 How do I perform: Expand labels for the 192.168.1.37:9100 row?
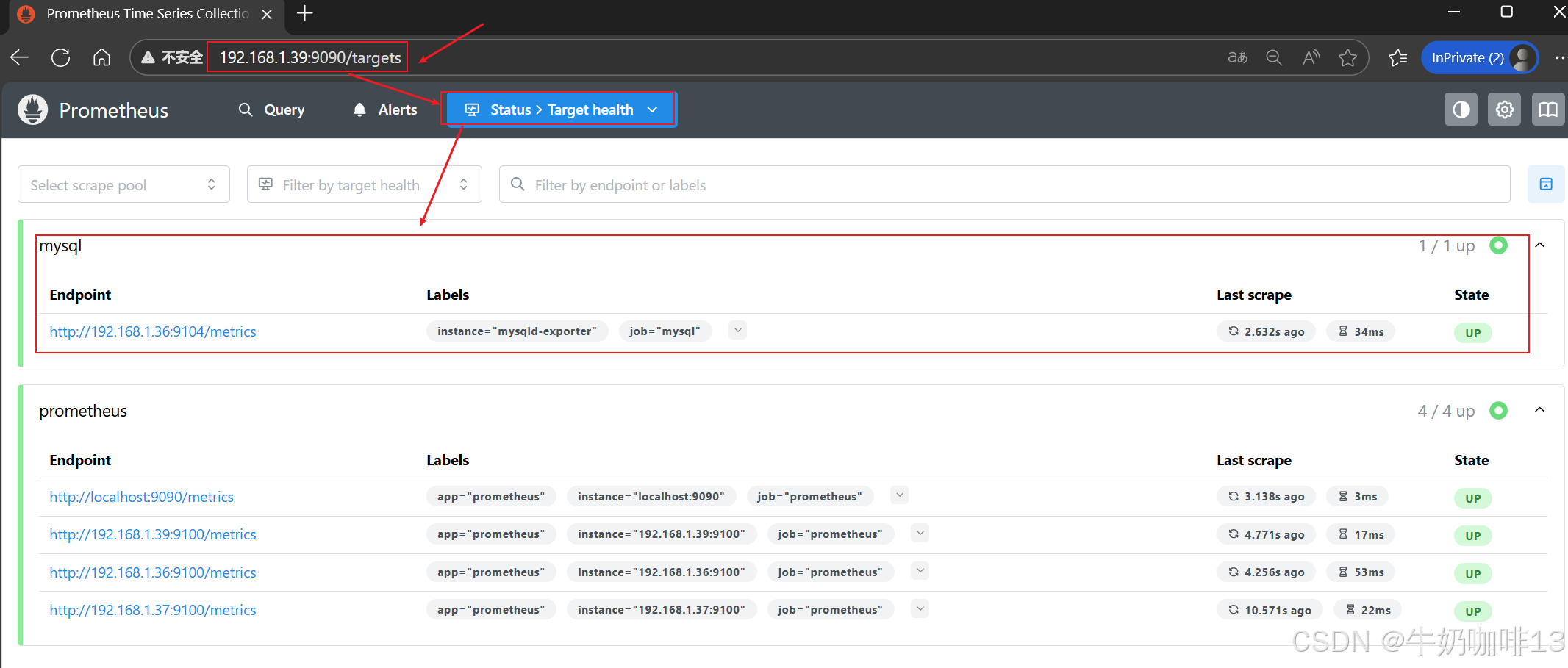click(920, 608)
